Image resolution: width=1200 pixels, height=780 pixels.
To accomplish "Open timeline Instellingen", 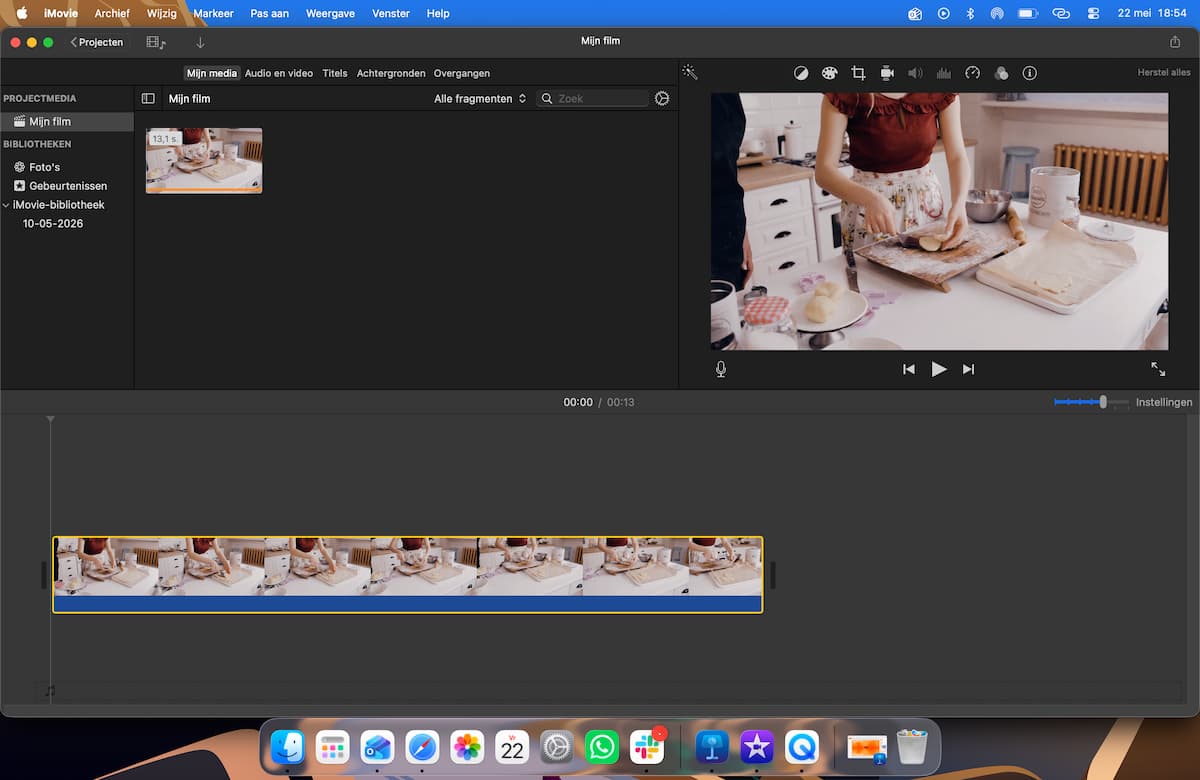I will [1164, 402].
